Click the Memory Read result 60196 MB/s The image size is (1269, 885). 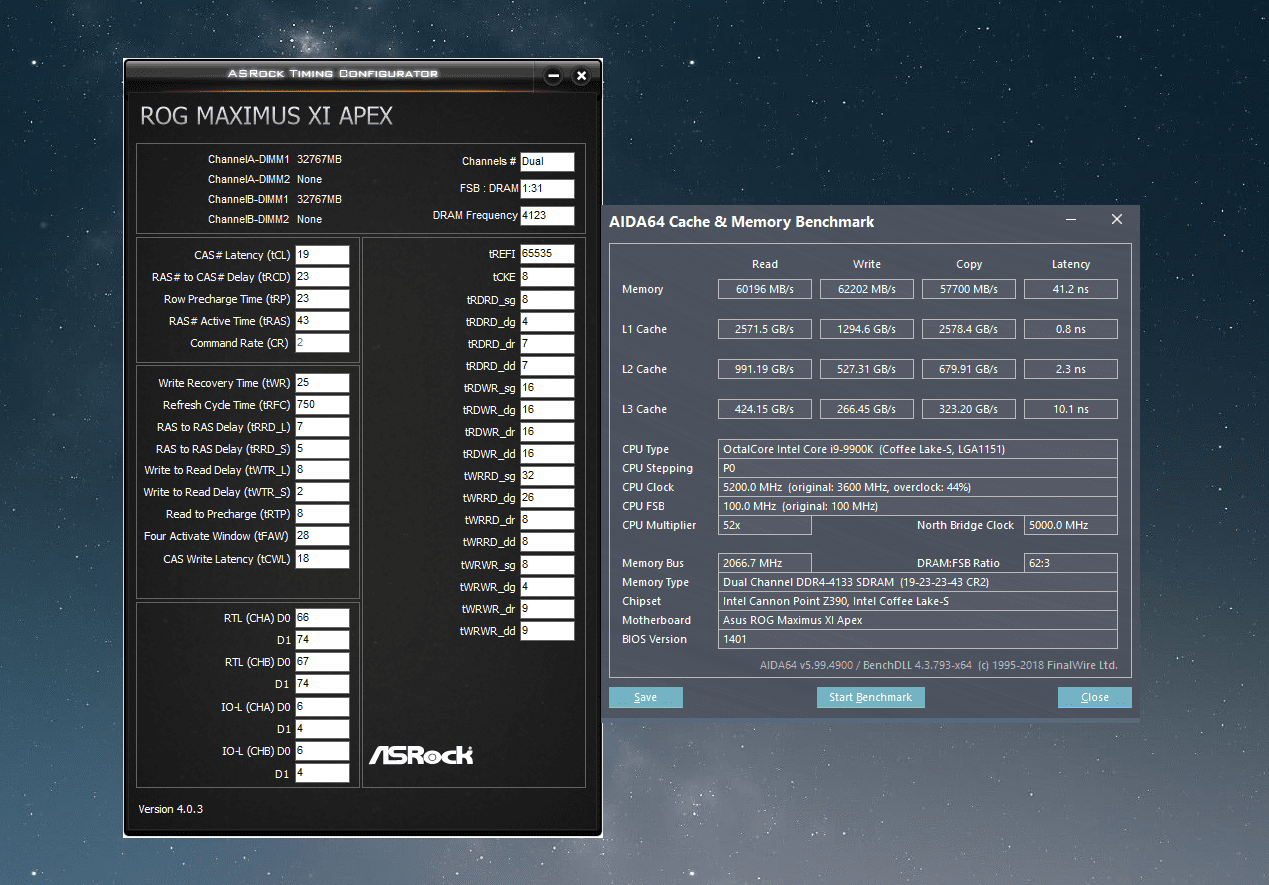[x=765, y=289]
